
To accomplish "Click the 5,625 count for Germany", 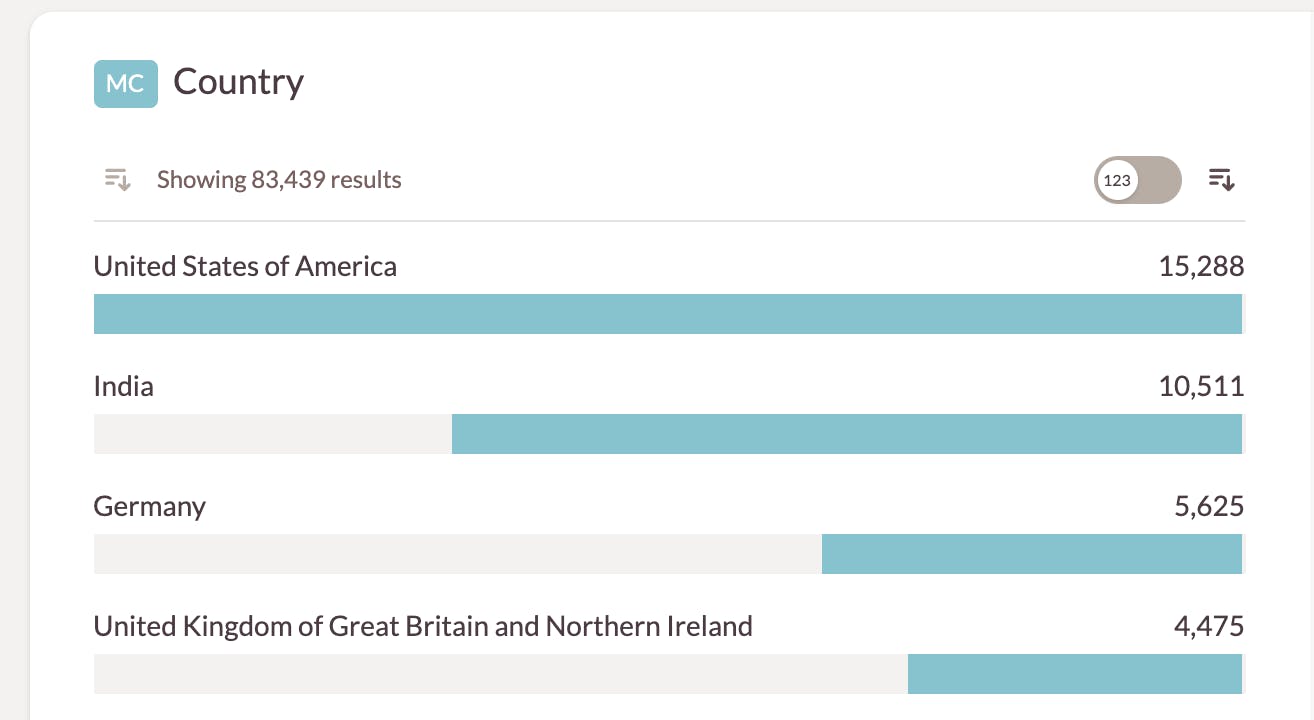I will pyautogui.click(x=1209, y=506).
